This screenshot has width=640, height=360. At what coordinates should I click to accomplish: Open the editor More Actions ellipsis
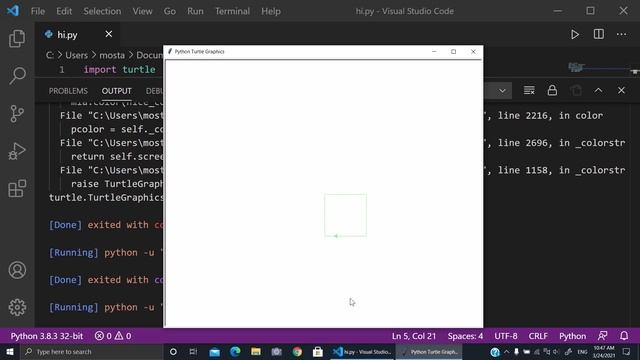pyautogui.click(x=621, y=34)
